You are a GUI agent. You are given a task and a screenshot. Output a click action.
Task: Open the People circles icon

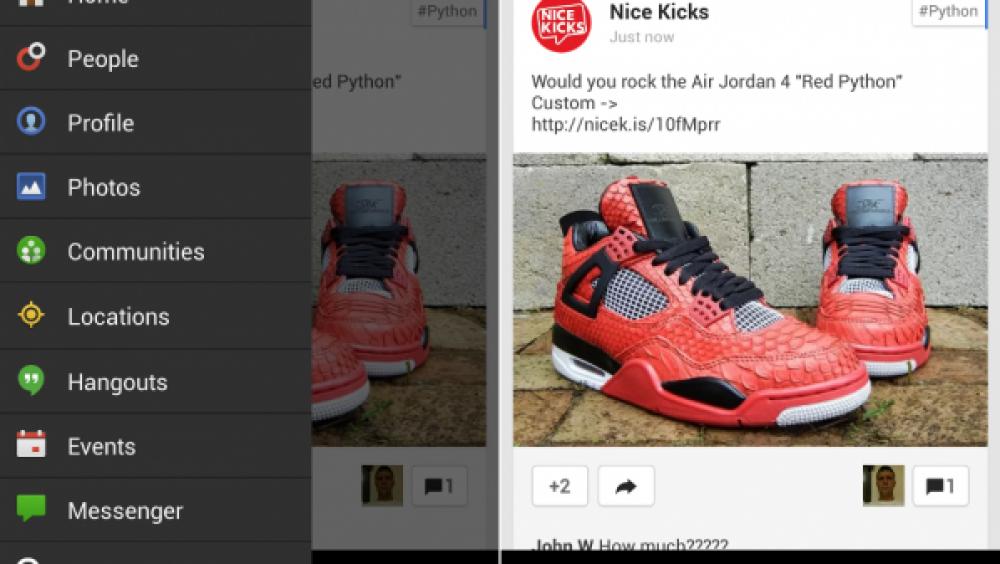point(31,57)
